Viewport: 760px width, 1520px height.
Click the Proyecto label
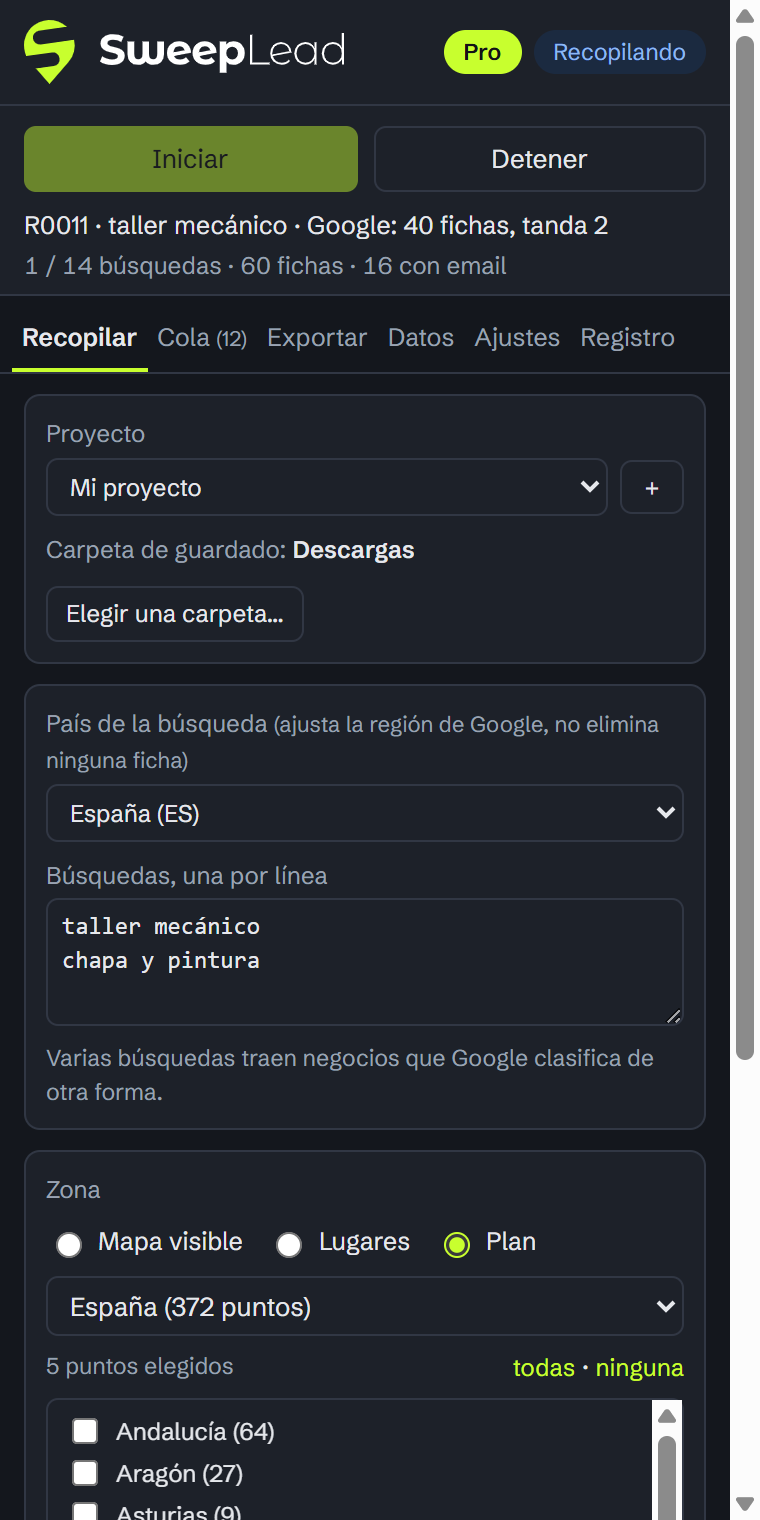(96, 434)
